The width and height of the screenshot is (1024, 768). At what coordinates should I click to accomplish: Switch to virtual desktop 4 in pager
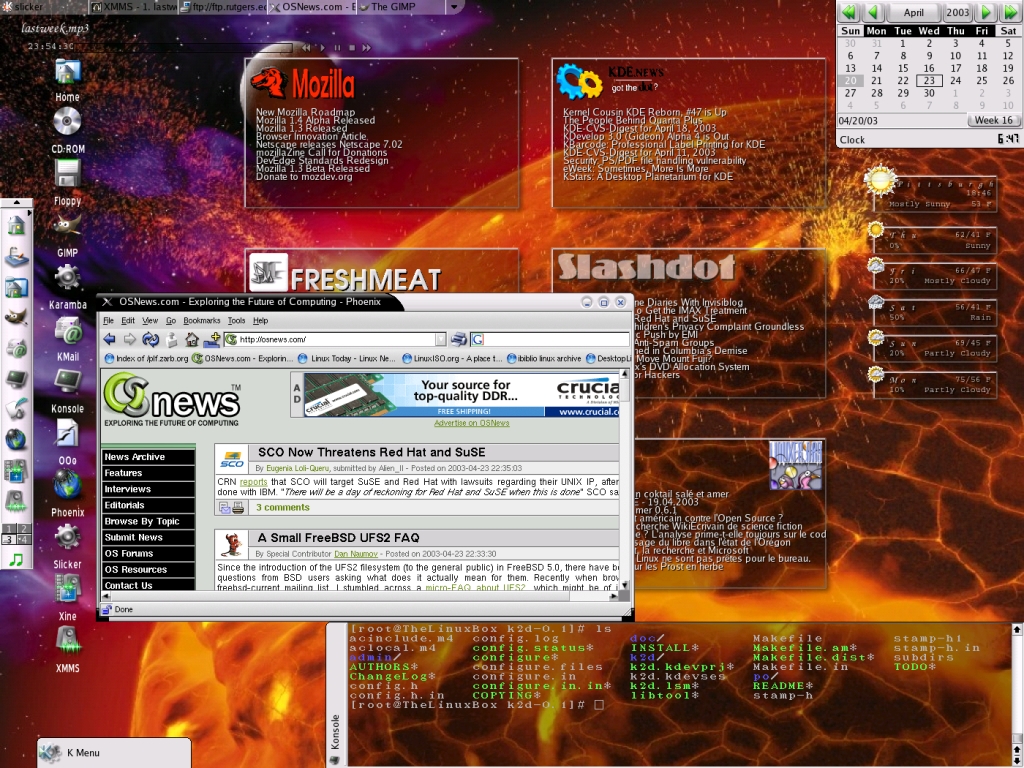tap(23, 539)
